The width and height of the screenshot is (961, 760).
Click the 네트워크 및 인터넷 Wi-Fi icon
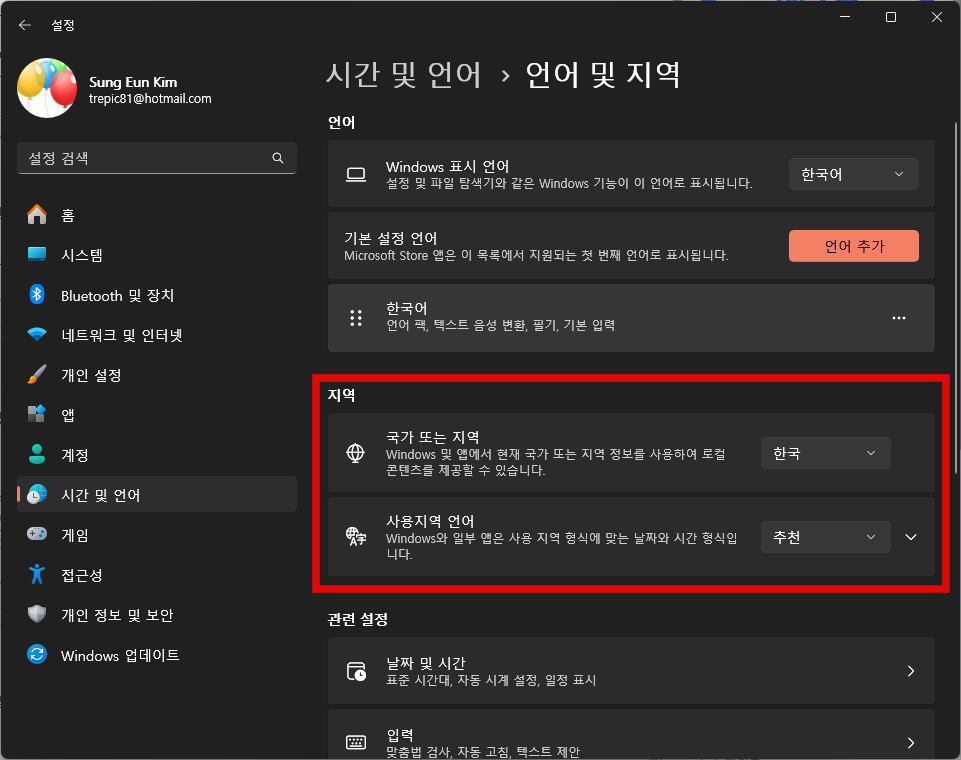coord(37,335)
